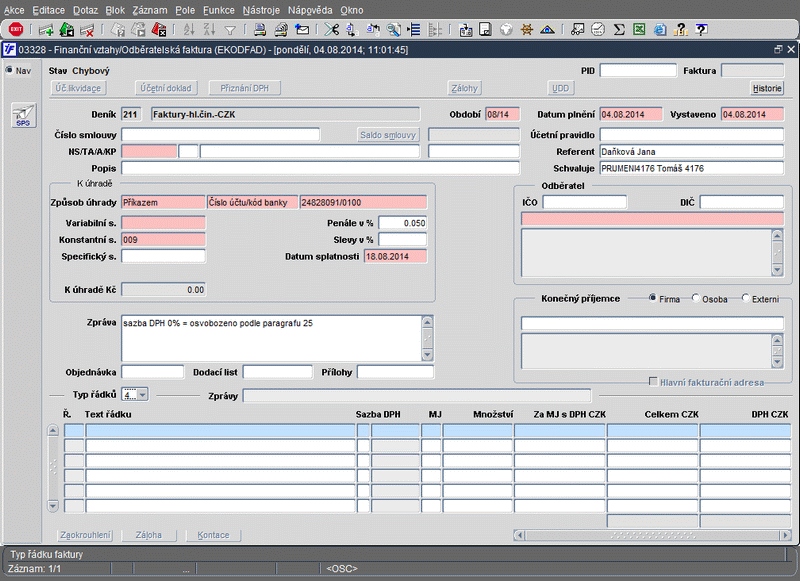Screen dimensions: 800x581
Task: Click the Sigma sum toolbar icon
Action: pyautogui.click(x=620, y=29)
